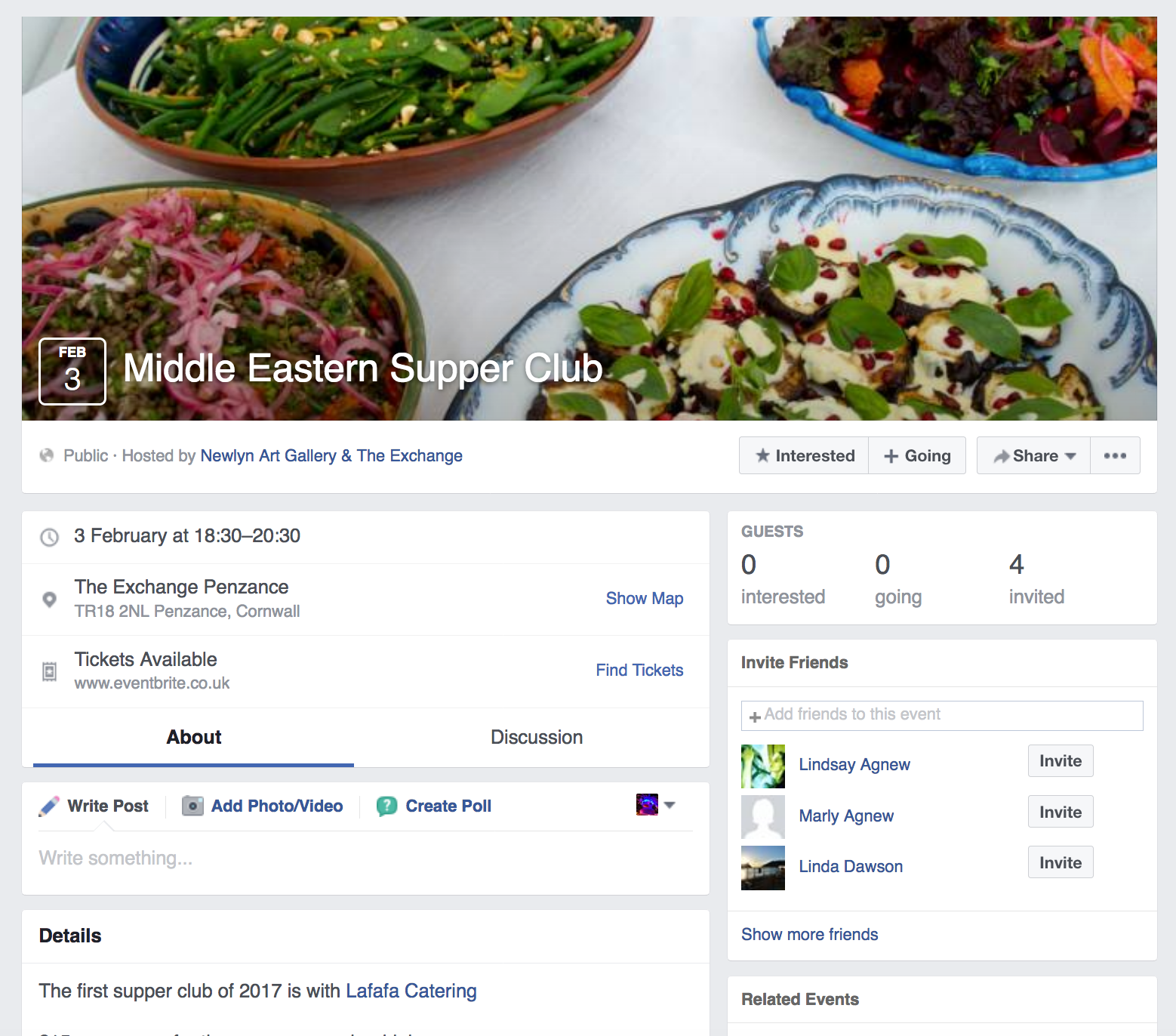Switch to the Discussion tab
Viewport: 1176px width, 1036px height.
536,738
